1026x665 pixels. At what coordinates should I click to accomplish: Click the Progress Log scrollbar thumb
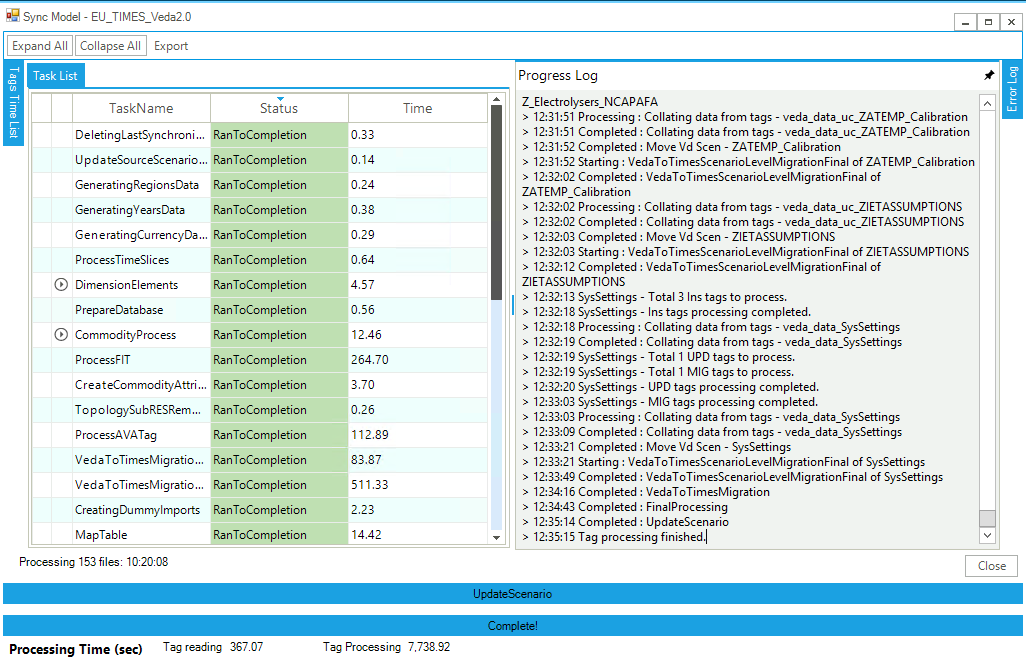click(x=987, y=518)
